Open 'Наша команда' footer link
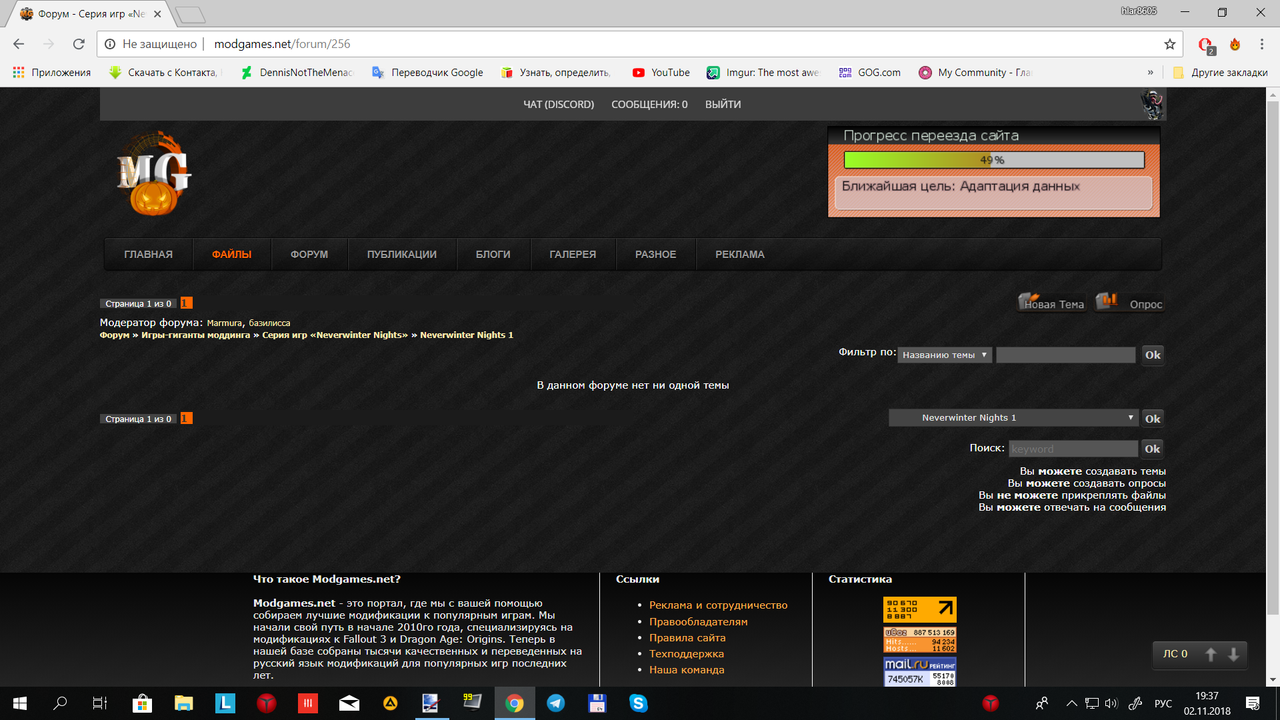The image size is (1280, 720). [686, 669]
